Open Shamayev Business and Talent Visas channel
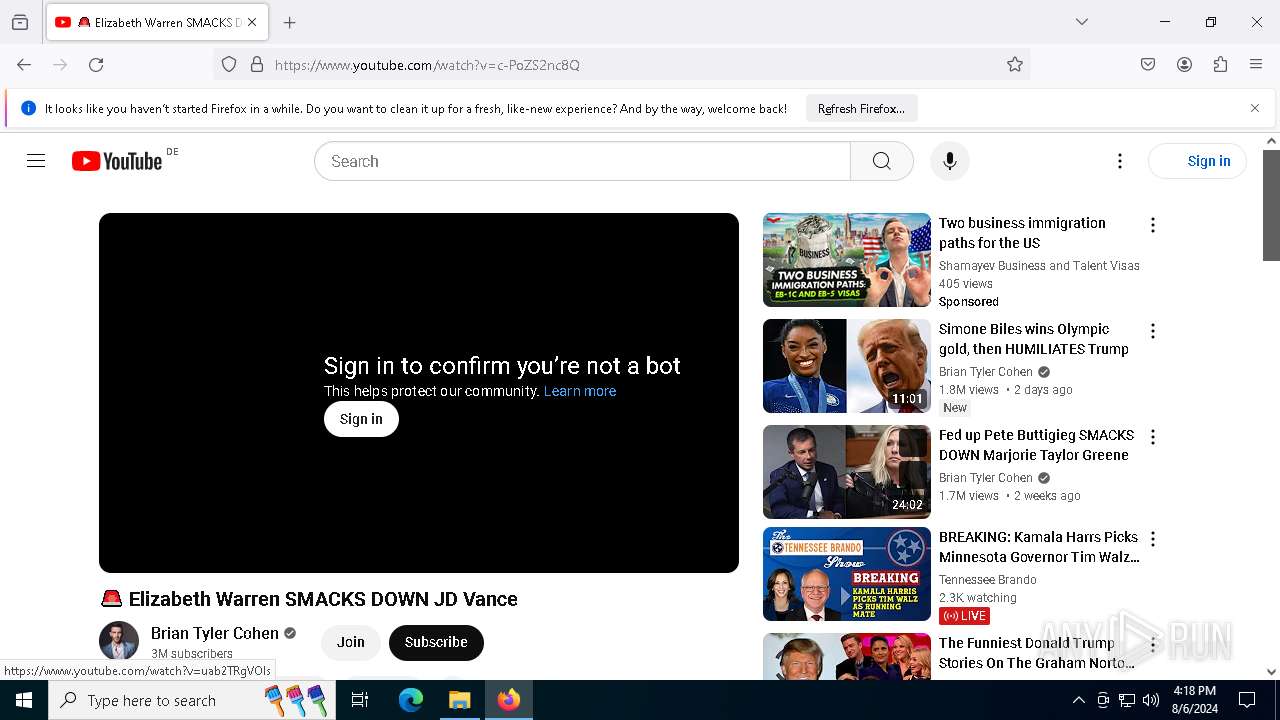1280x720 pixels. 1039,266
